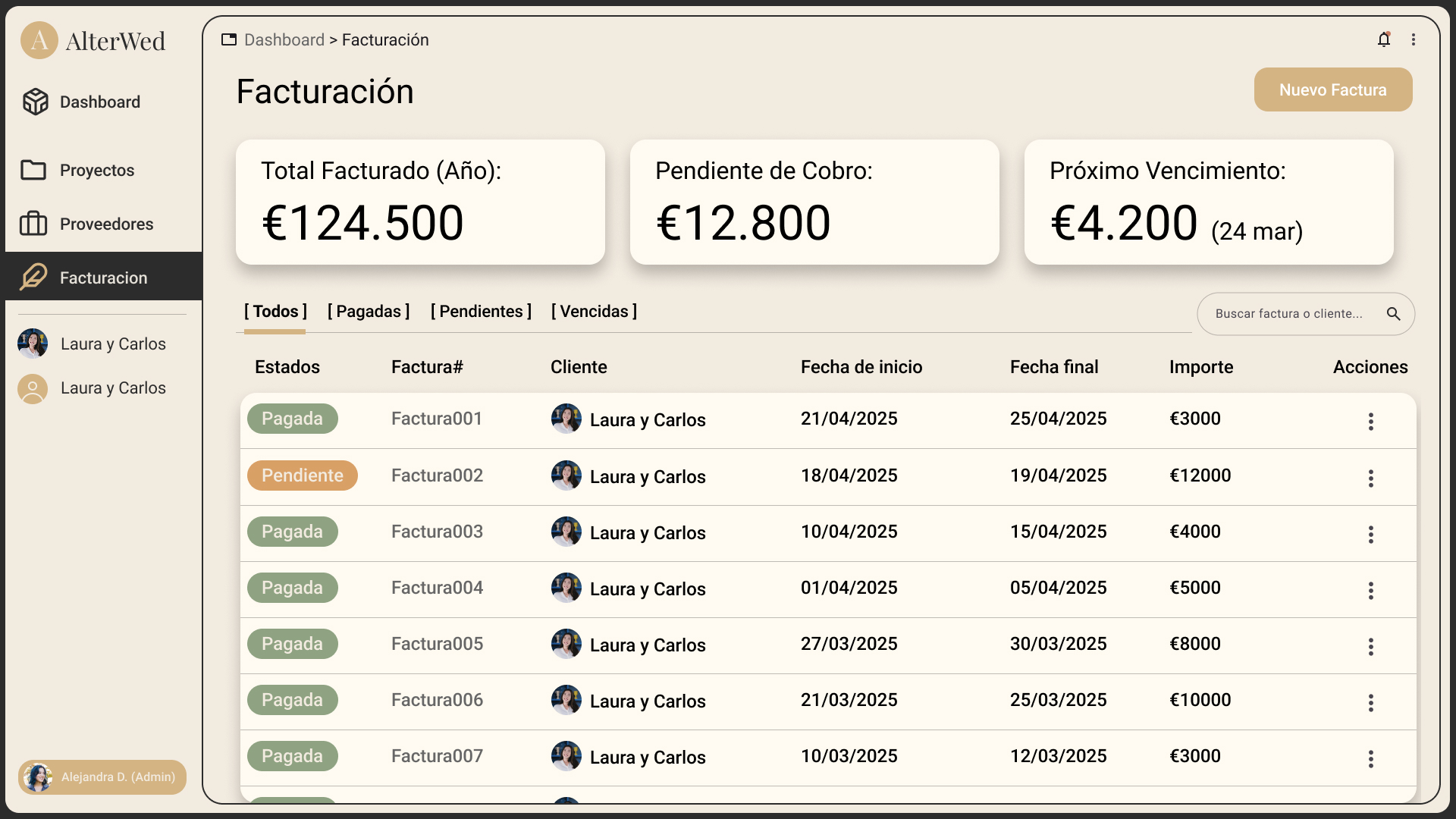Toggle the Pendiente status on Factura002
This screenshot has height=819, width=1456.
pyautogui.click(x=302, y=475)
